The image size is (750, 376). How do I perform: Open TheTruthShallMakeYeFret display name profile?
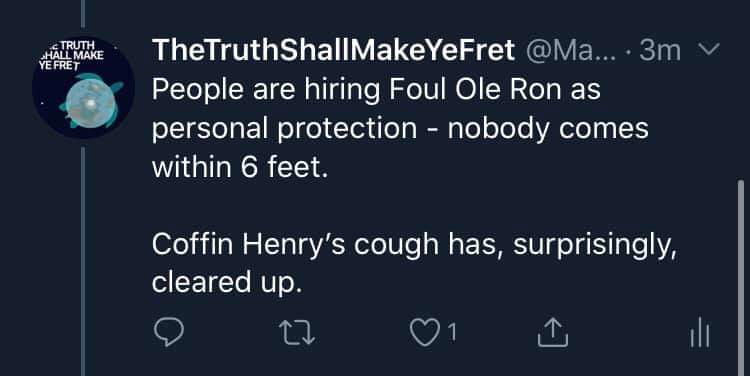tap(333, 50)
